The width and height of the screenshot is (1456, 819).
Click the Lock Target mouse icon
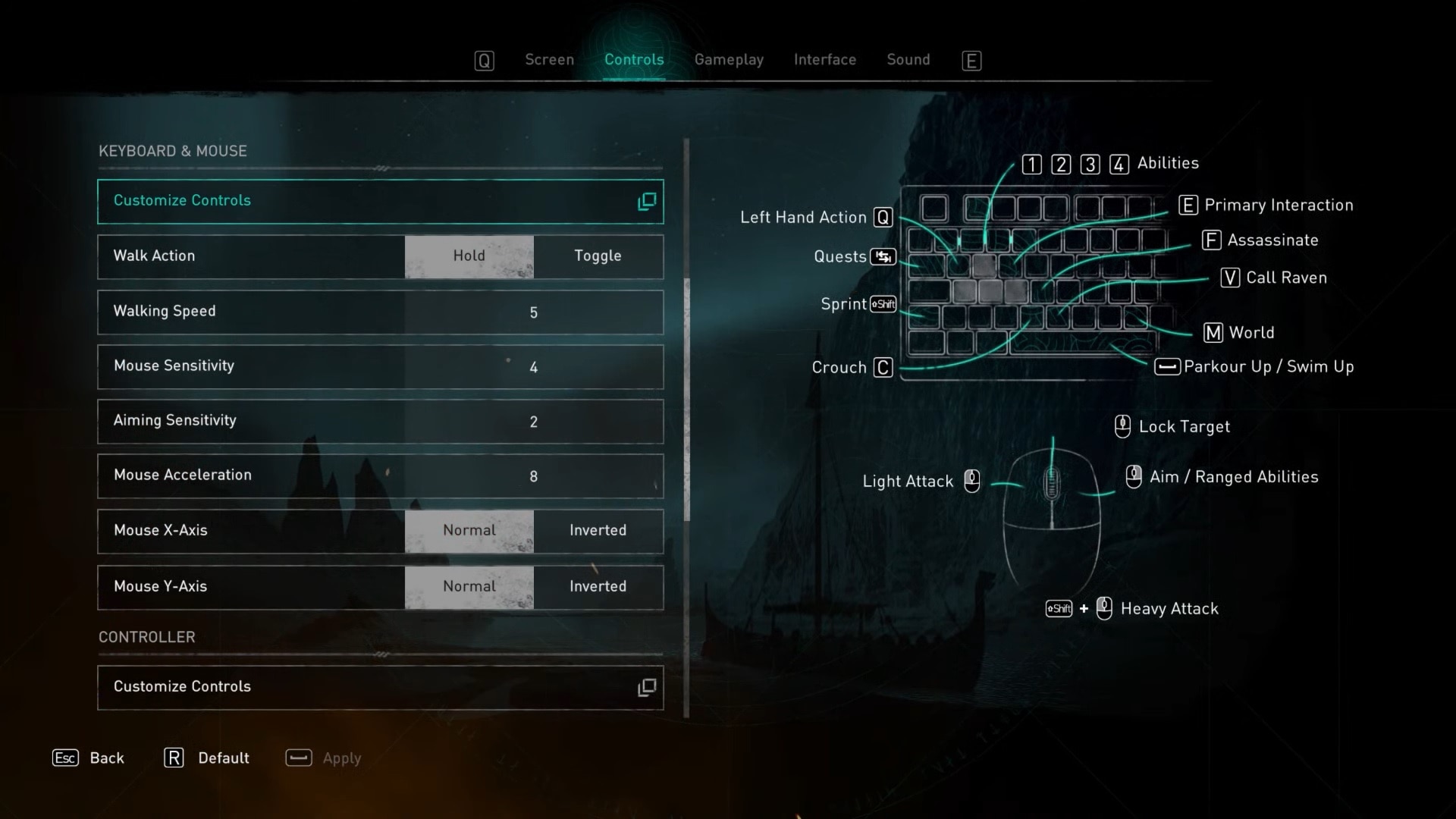[x=1121, y=425]
